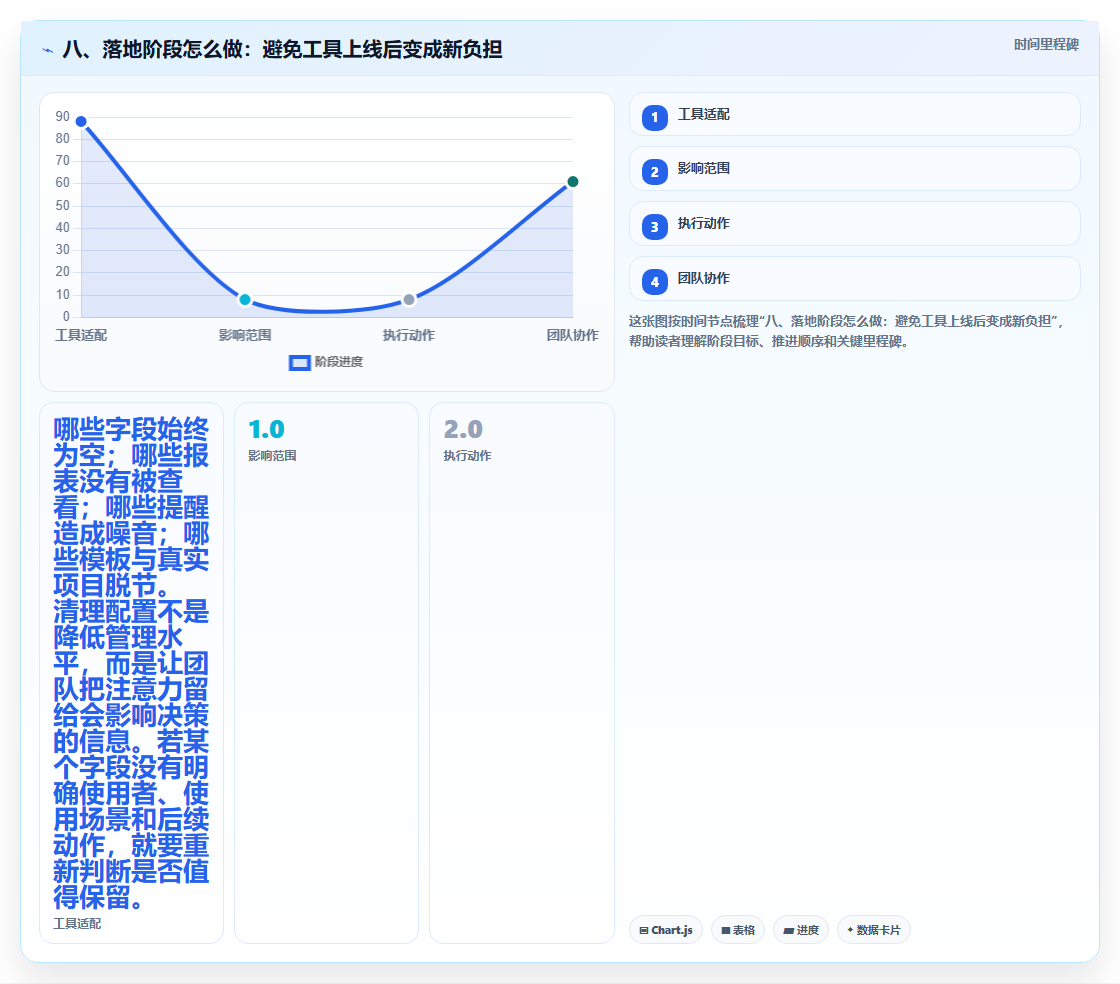Viewport: 1120px width, 984px height.
Task: Click the chart data point for 工具适配
Action: (x=81, y=121)
